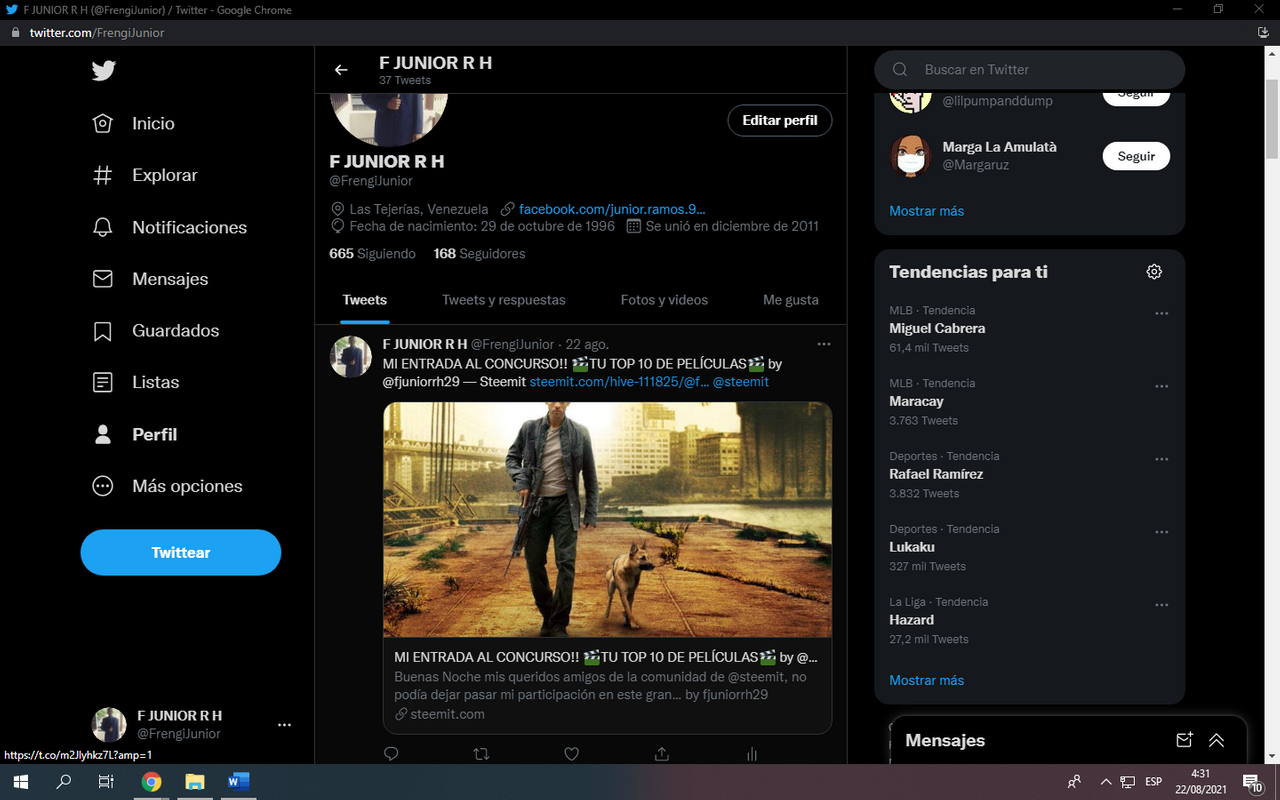Click the account avatar next to @FrengiJunior in sidebar
Viewport: 1280px width, 800px height.
tap(109, 725)
